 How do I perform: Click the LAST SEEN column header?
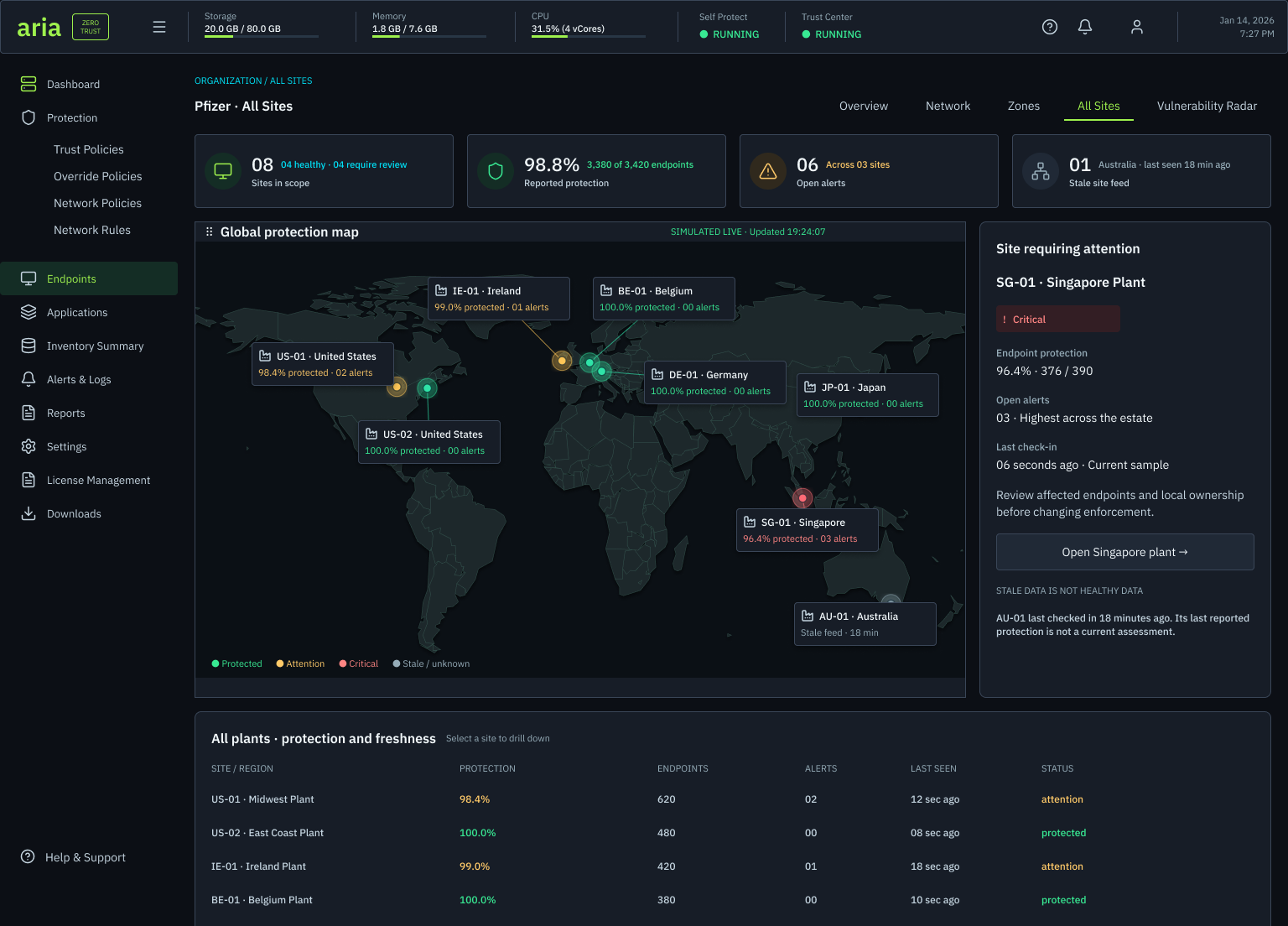coord(933,768)
